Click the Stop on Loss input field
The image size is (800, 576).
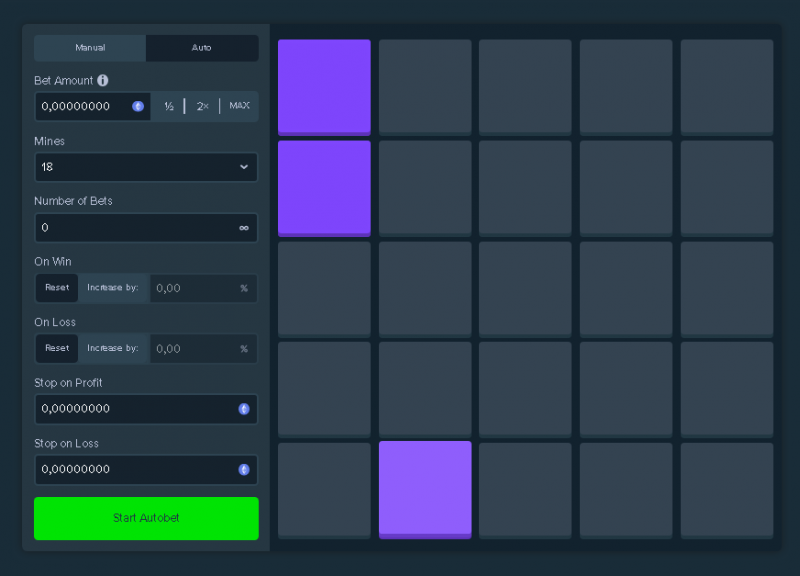[x=146, y=469]
